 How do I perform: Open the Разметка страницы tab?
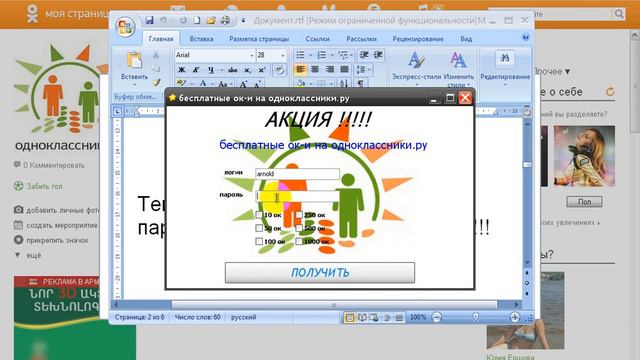coord(259,39)
